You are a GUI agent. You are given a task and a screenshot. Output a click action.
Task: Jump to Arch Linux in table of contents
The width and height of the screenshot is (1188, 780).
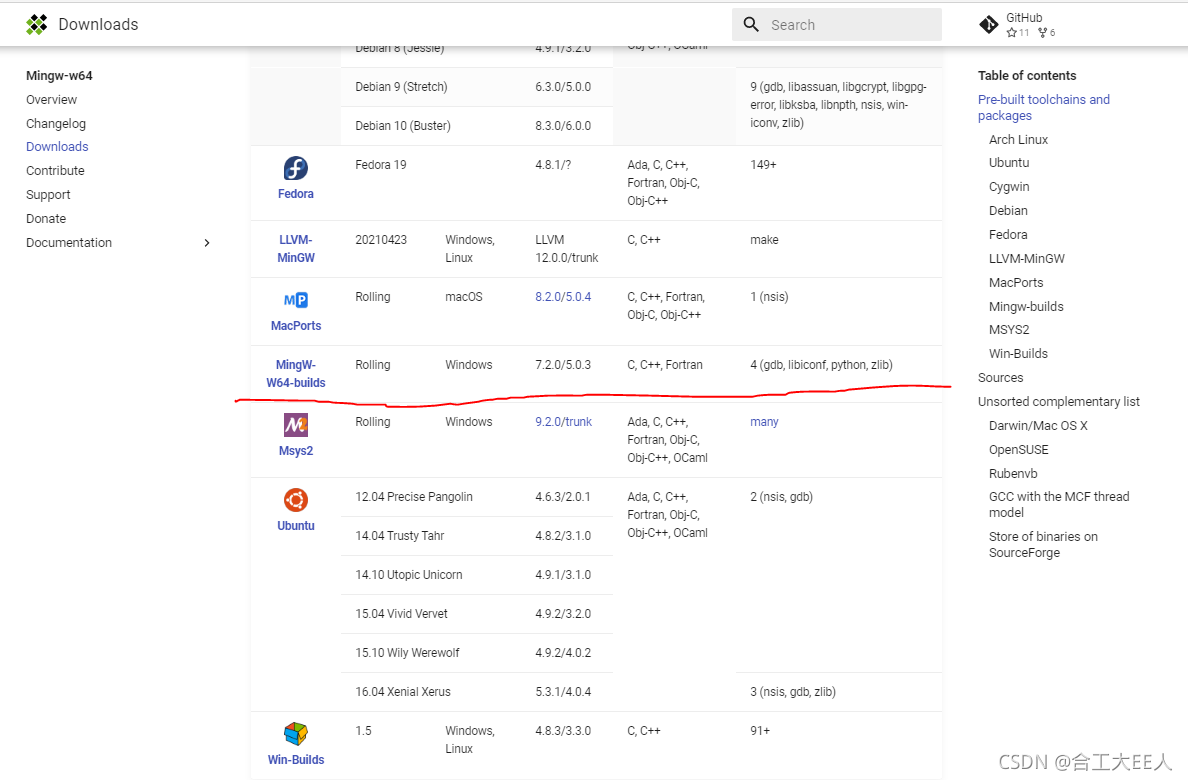(1018, 139)
